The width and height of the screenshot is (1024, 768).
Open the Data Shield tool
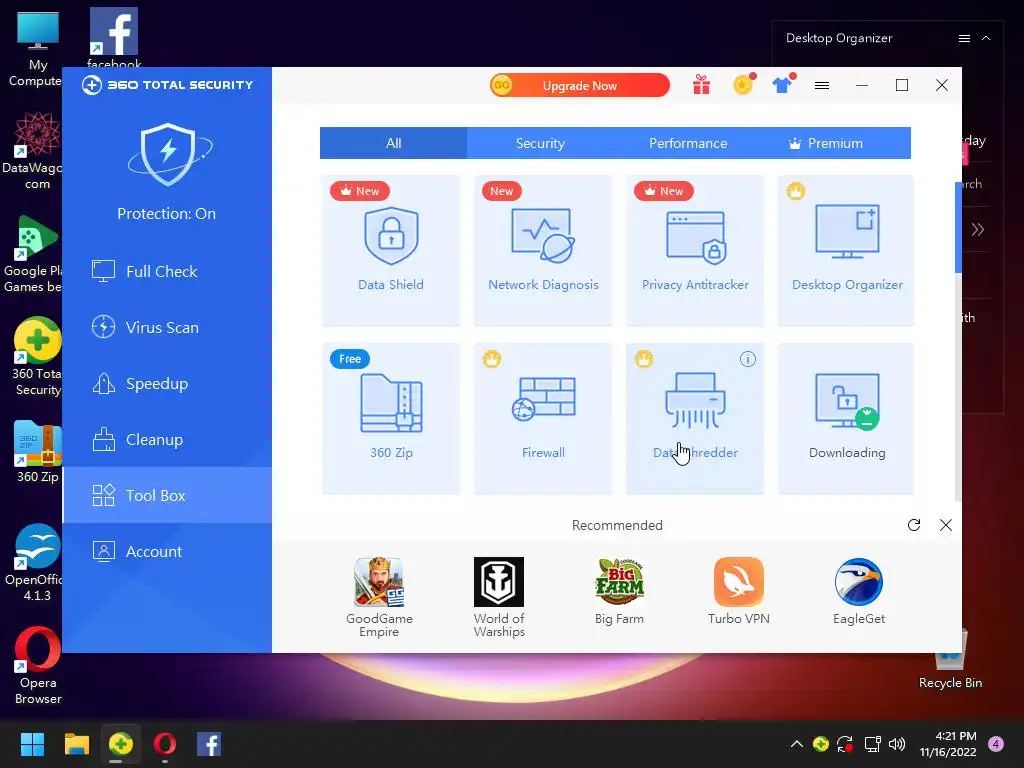(x=391, y=251)
